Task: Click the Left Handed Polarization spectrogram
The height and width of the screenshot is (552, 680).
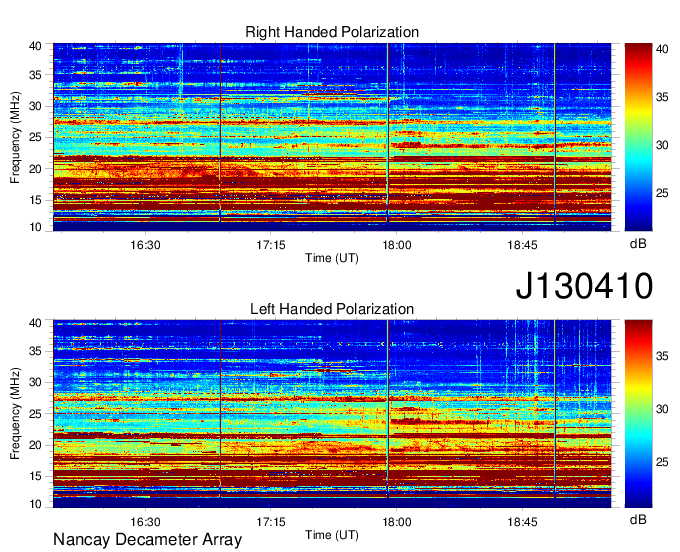Action: click(332, 414)
